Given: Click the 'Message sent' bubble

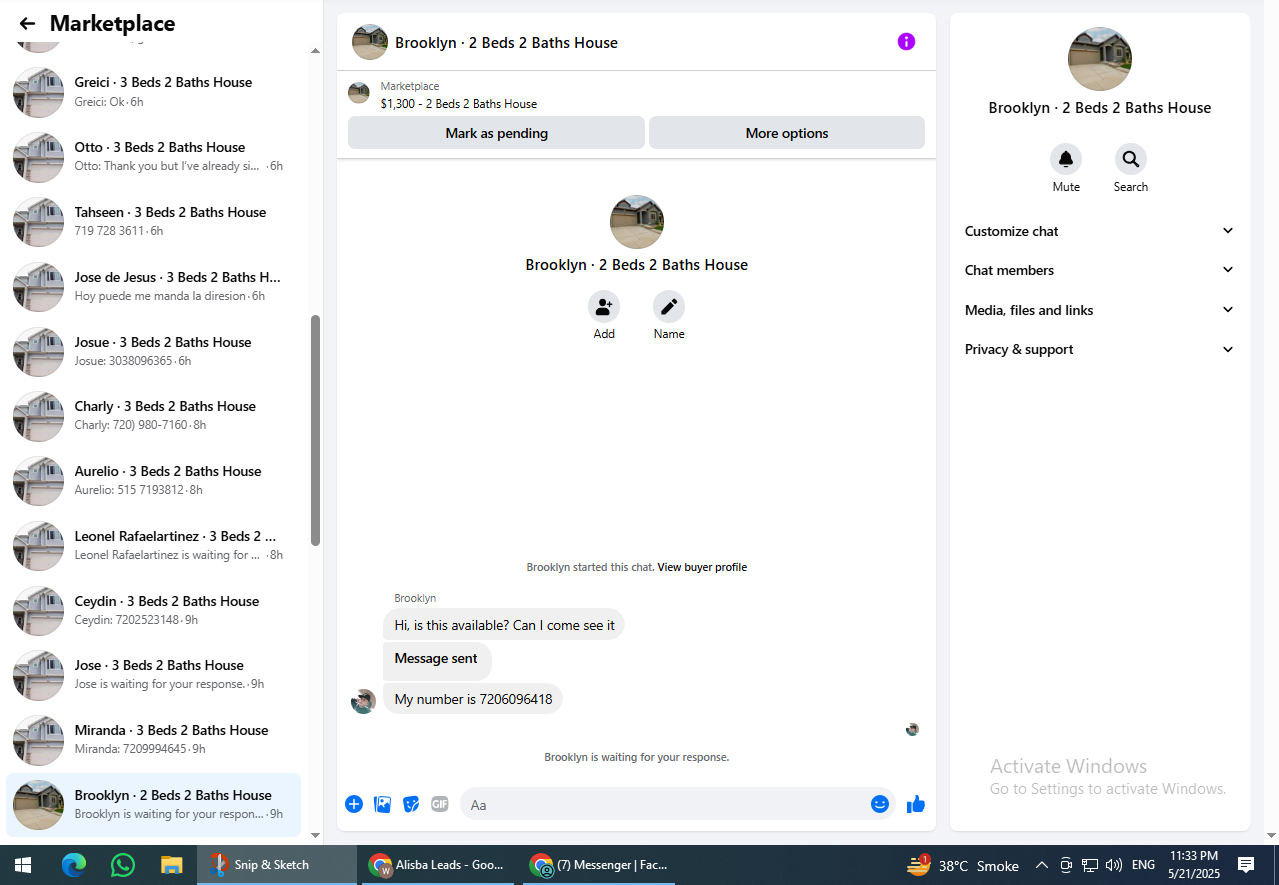Looking at the screenshot, I should click(437, 659).
